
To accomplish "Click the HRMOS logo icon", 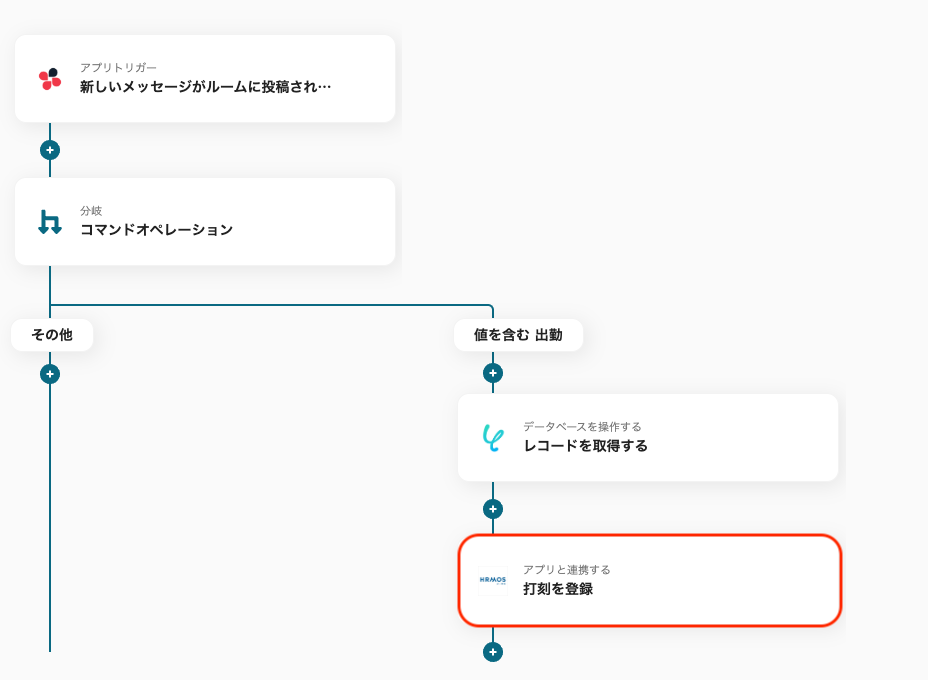I will [493, 580].
